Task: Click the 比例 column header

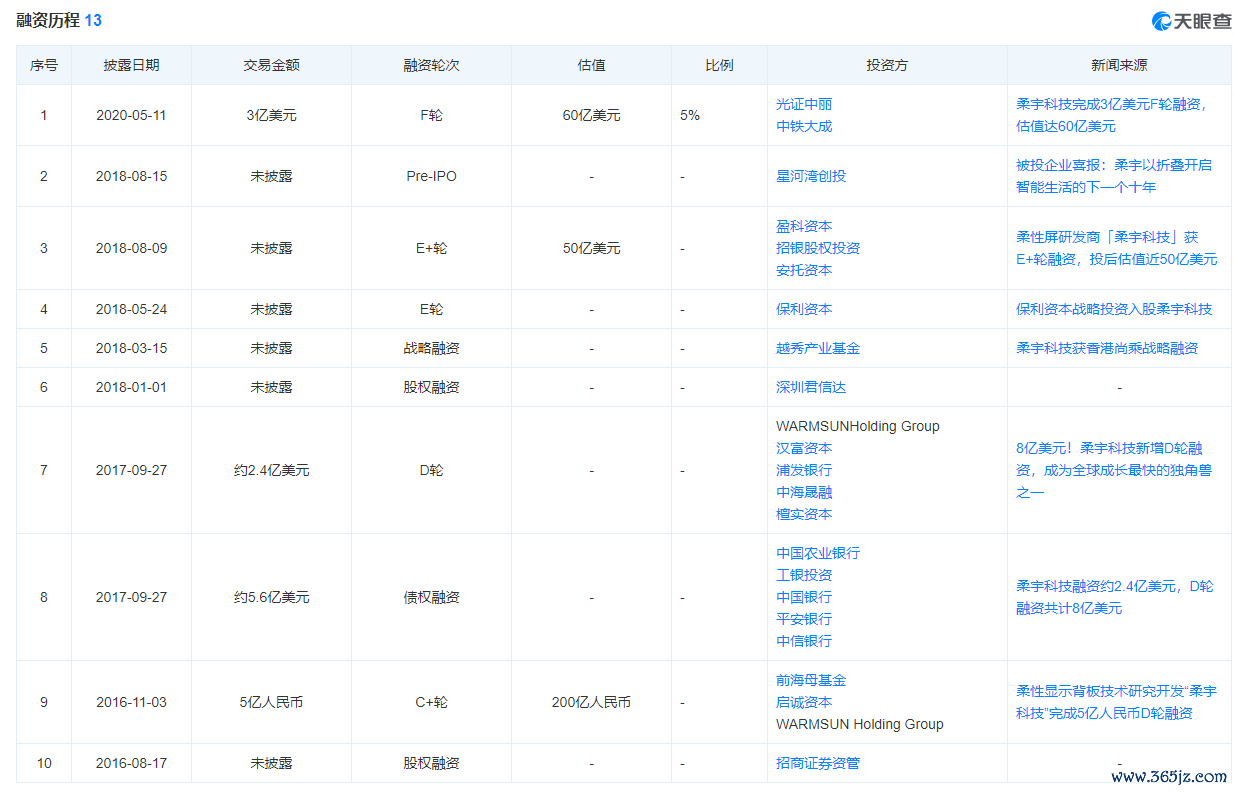Action: tap(719, 65)
